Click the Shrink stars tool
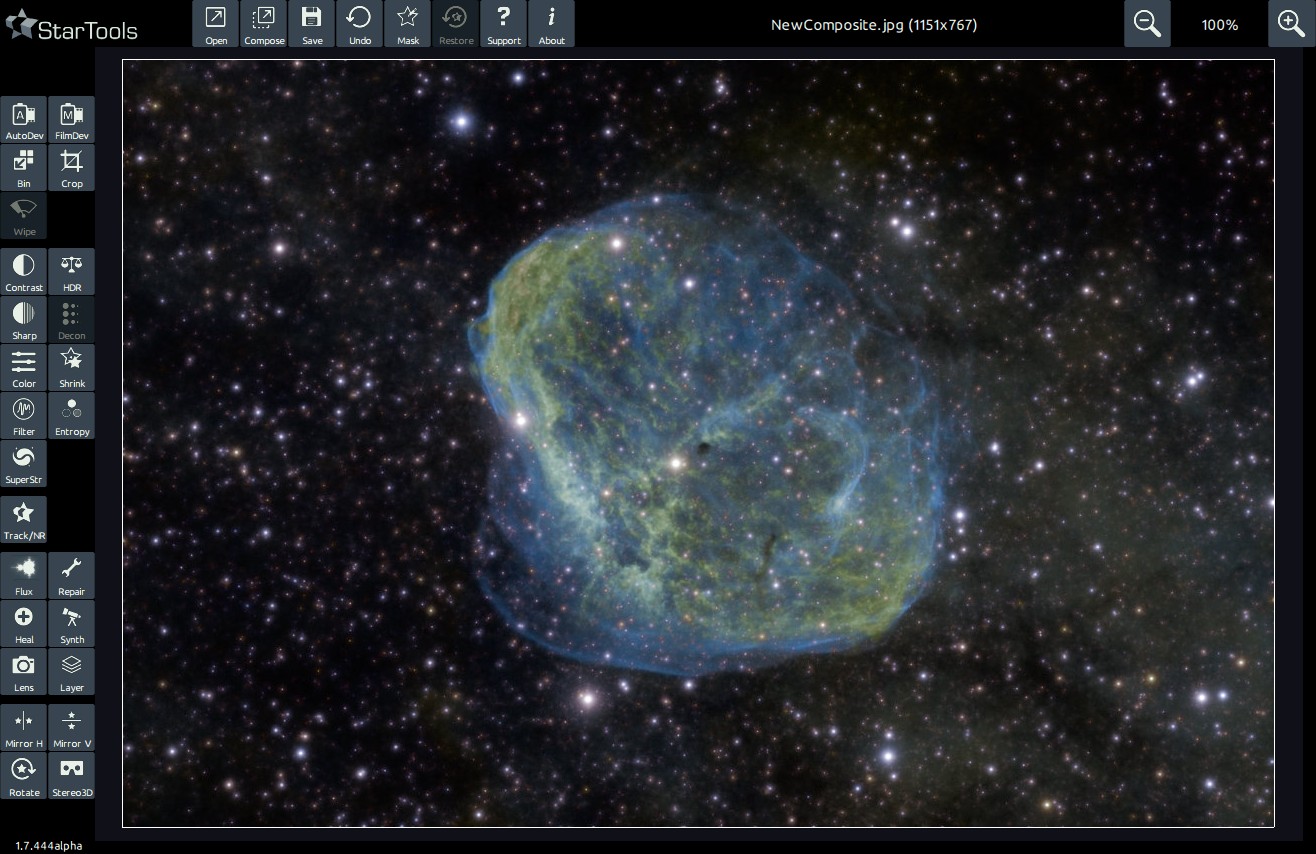This screenshot has height=854, width=1316. tap(71, 367)
